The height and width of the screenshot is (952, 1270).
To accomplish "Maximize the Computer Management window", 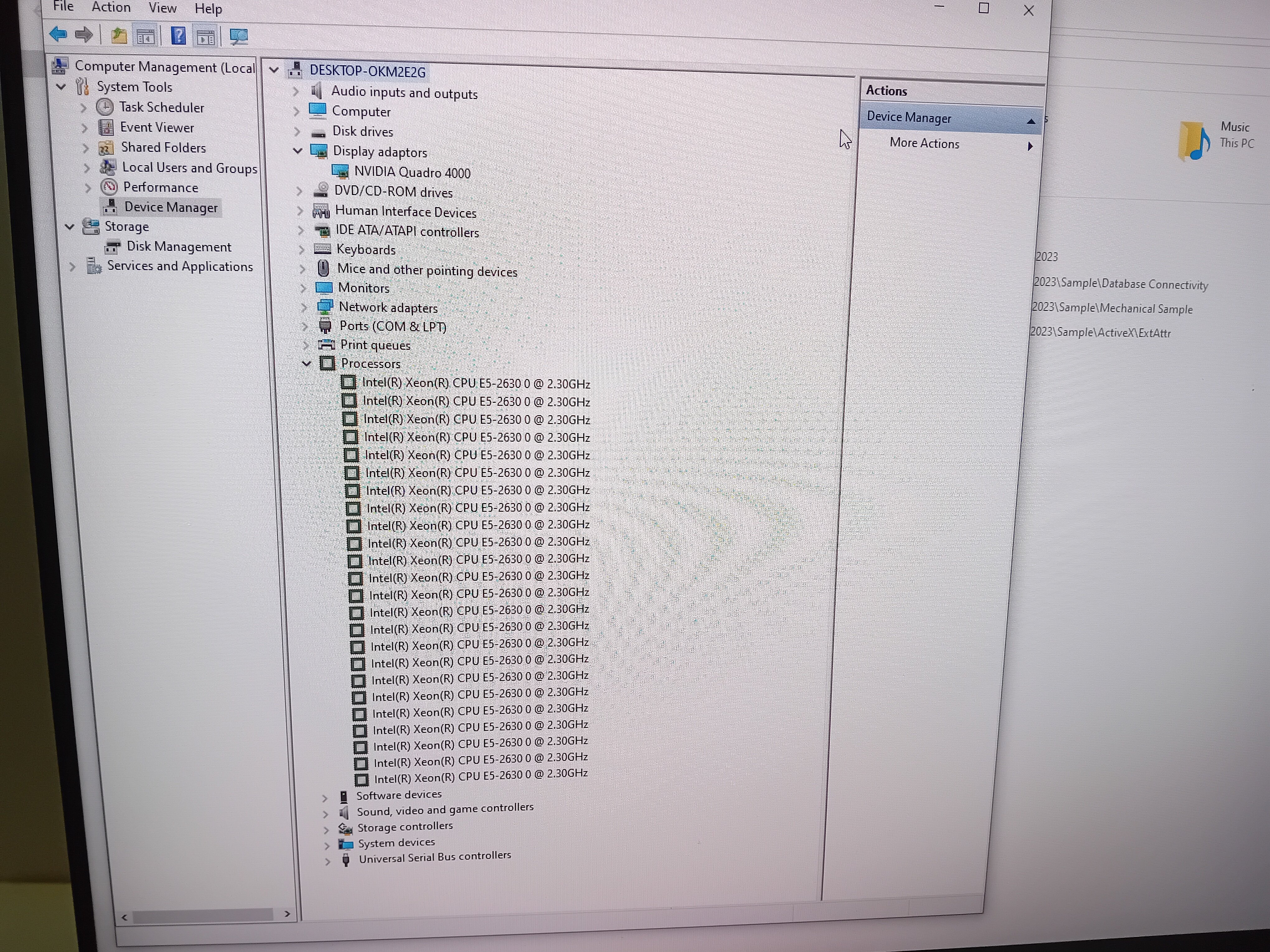I will 984,8.
